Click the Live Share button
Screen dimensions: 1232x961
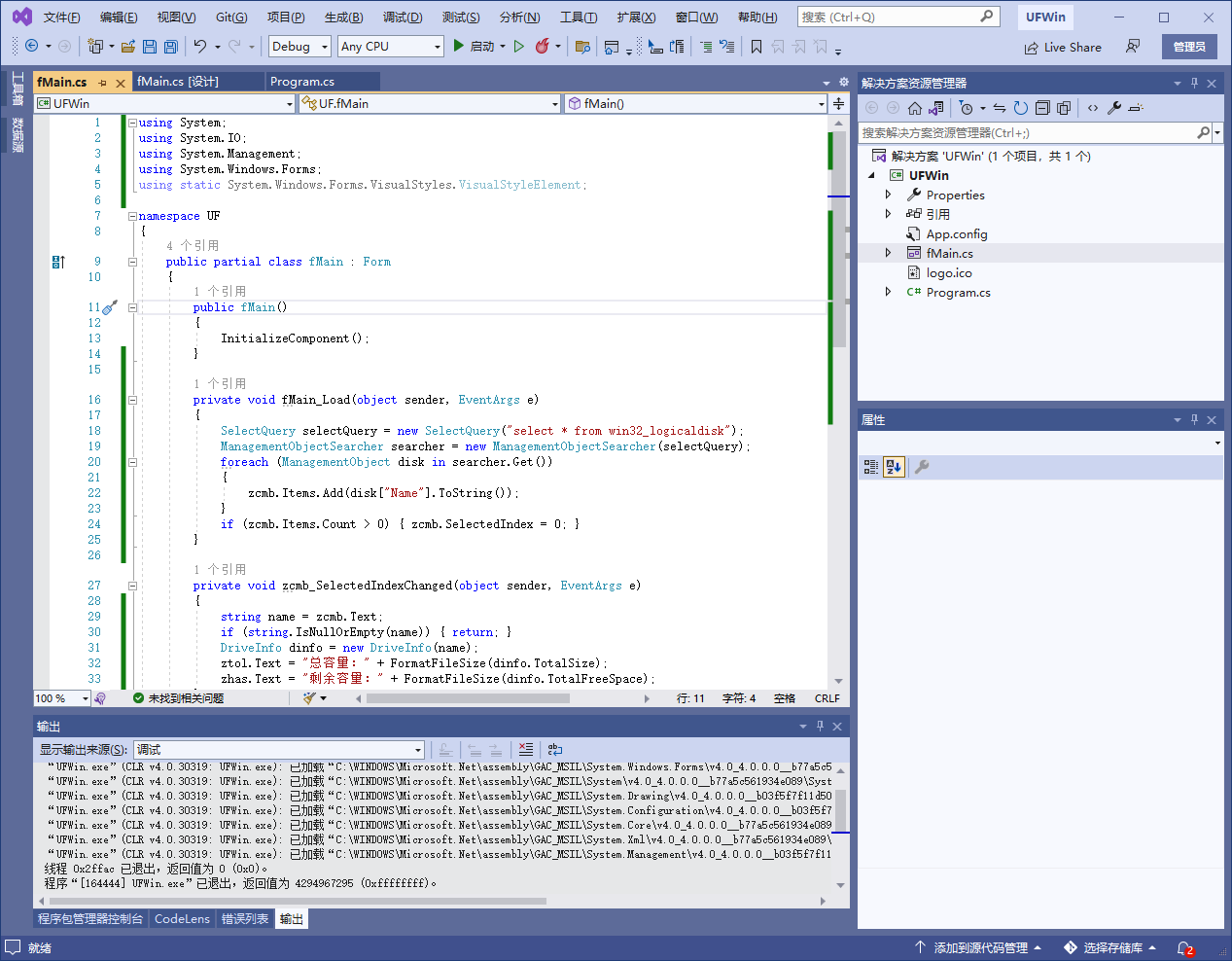[1063, 47]
